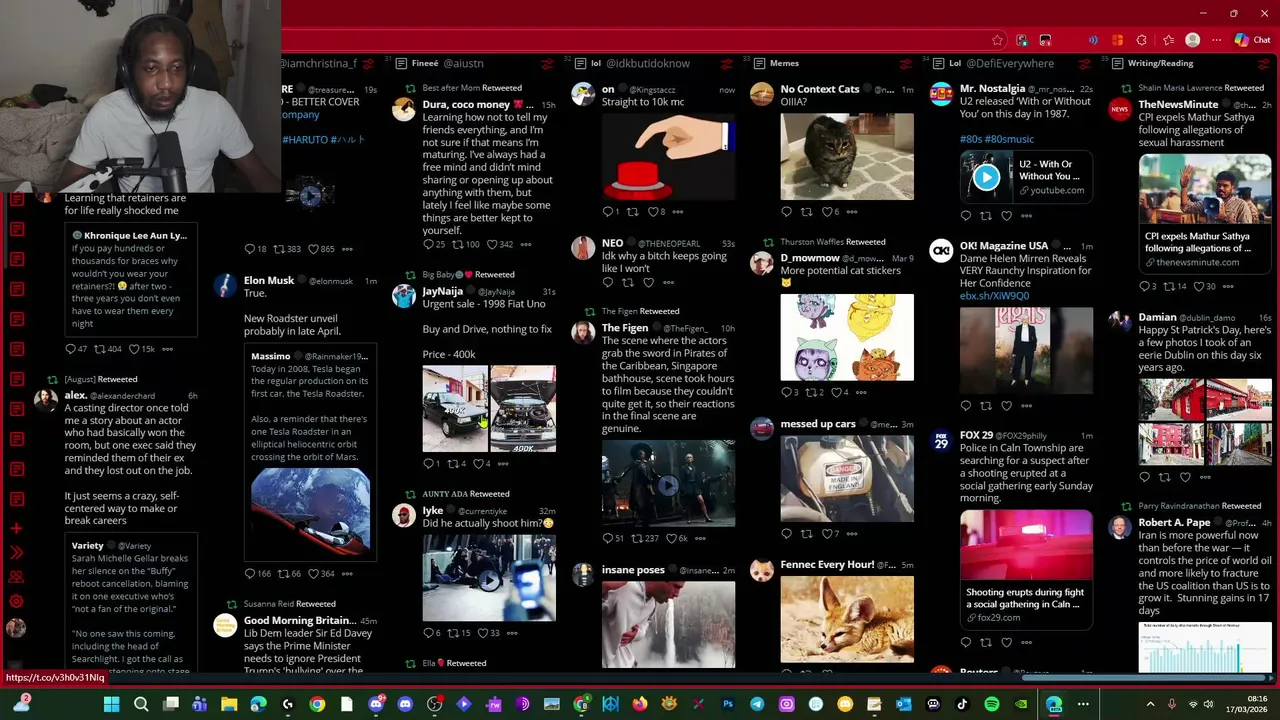Retweet The Figen tweet with 237 retweets
The image size is (1280, 720).
(636, 538)
